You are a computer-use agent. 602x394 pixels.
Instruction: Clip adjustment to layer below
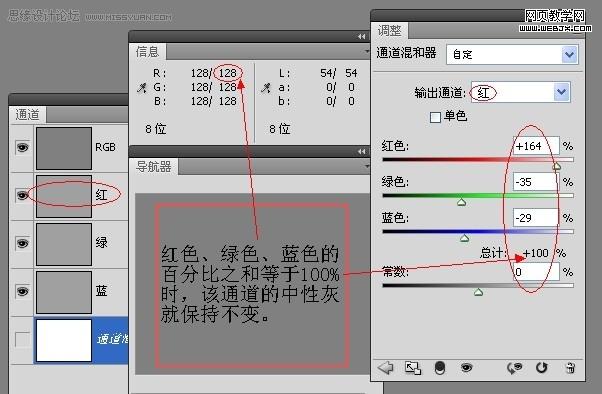click(x=440, y=368)
